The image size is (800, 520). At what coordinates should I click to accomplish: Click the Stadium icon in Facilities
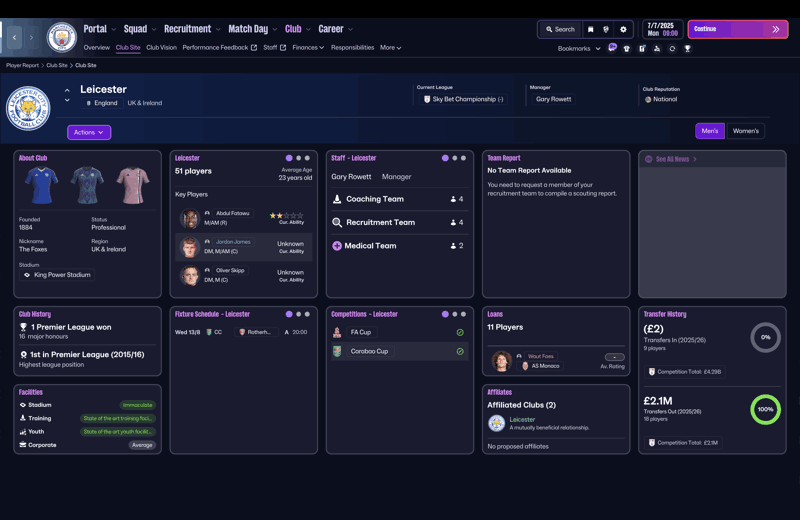22,405
